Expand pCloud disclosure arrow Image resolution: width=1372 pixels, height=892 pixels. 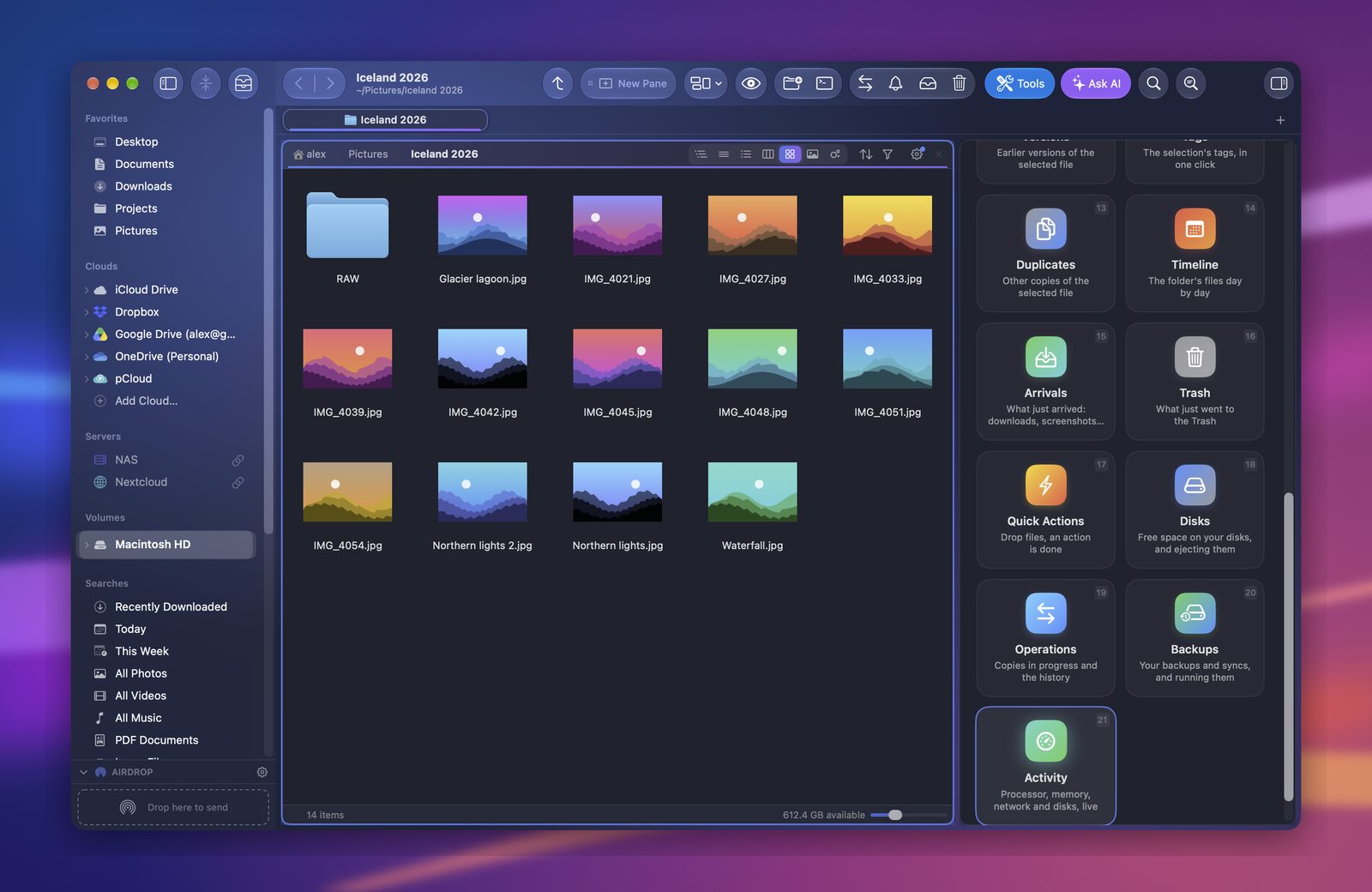tap(87, 379)
